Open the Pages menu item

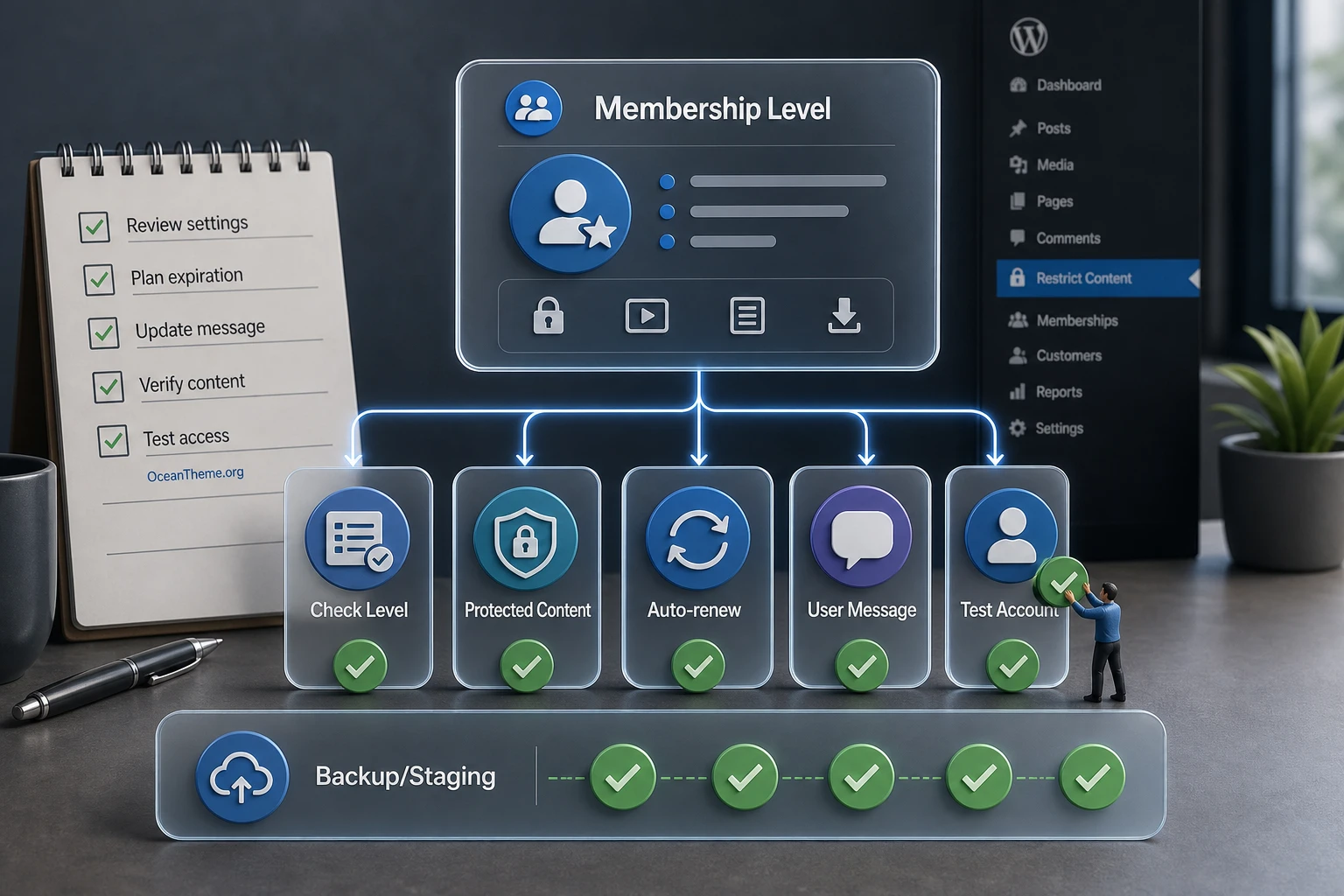[x=1041, y=201]
